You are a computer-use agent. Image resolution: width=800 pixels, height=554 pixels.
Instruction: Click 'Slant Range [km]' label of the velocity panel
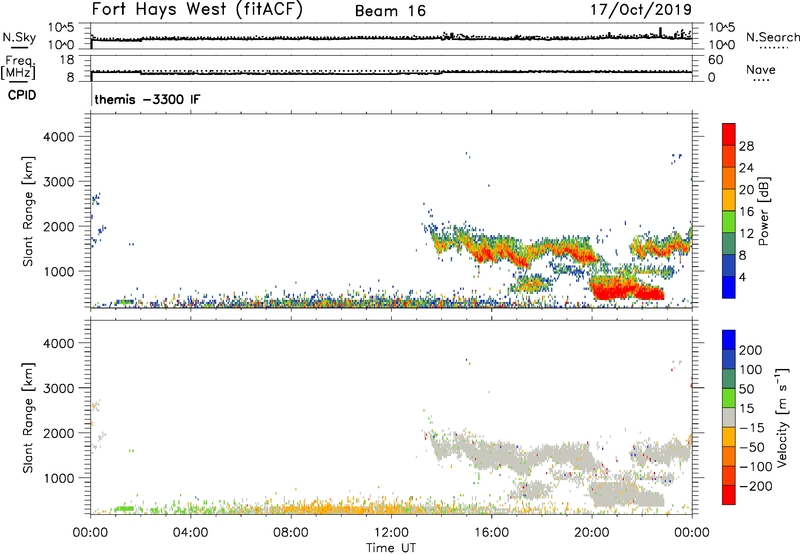coord(28,417)
